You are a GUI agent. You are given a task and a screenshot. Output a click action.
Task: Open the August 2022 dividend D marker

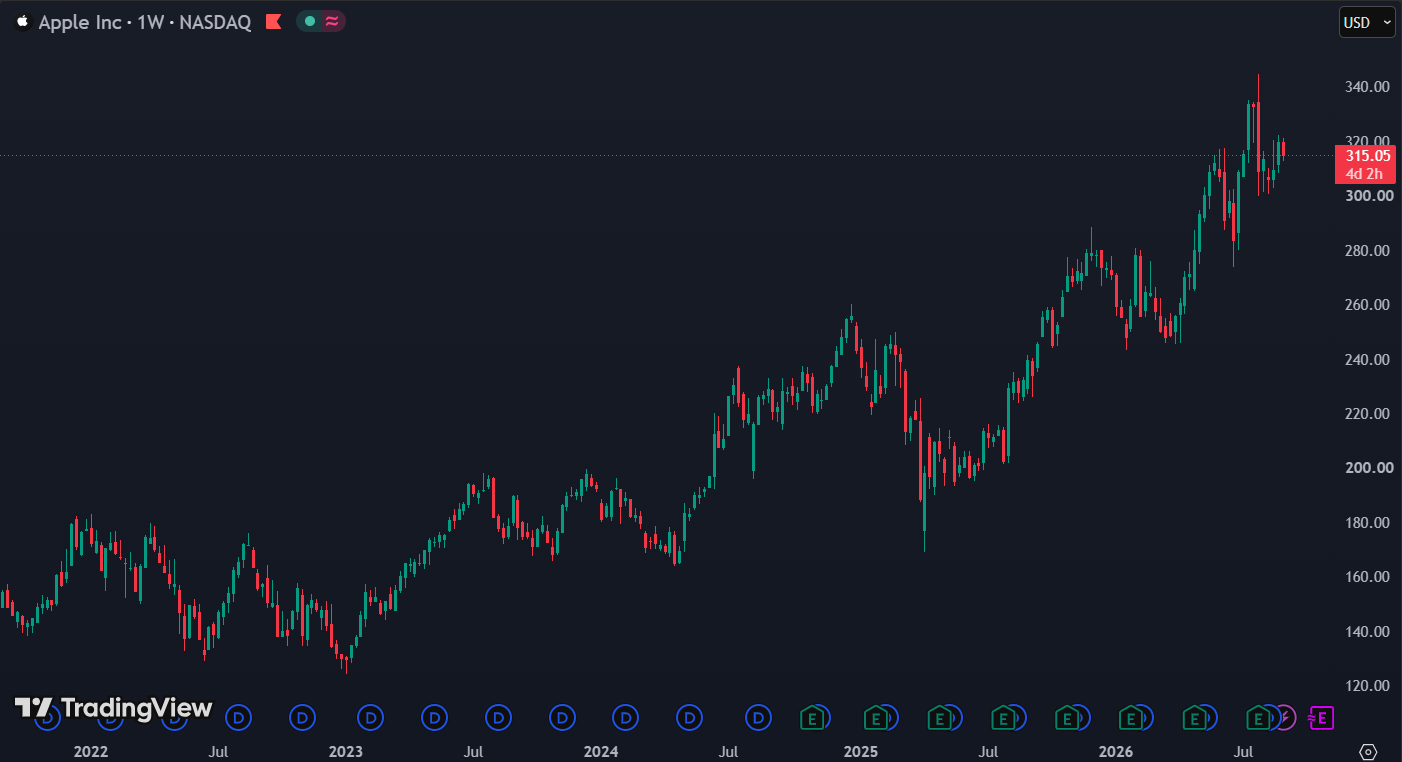pyautogui.click(x=238, y=717)
